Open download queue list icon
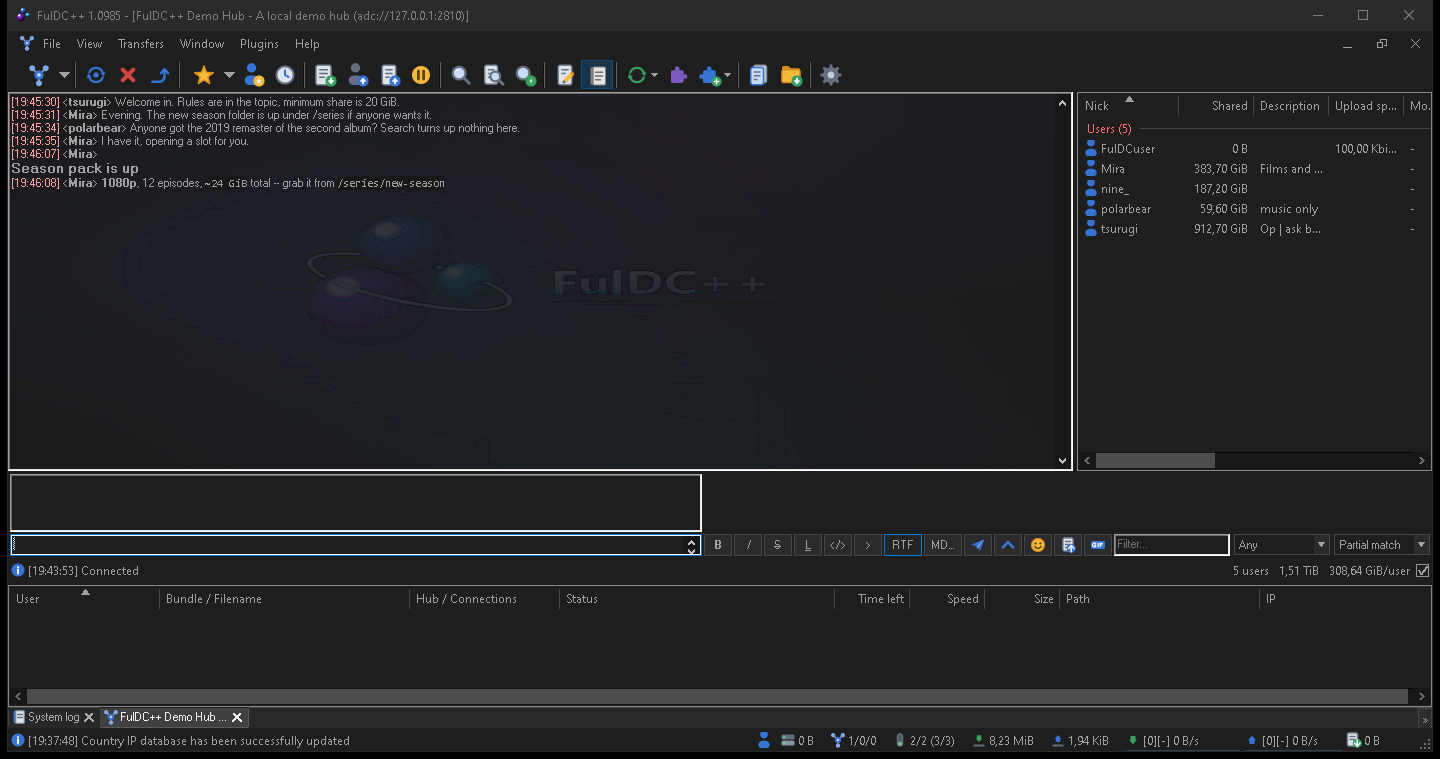 (325, 75)
